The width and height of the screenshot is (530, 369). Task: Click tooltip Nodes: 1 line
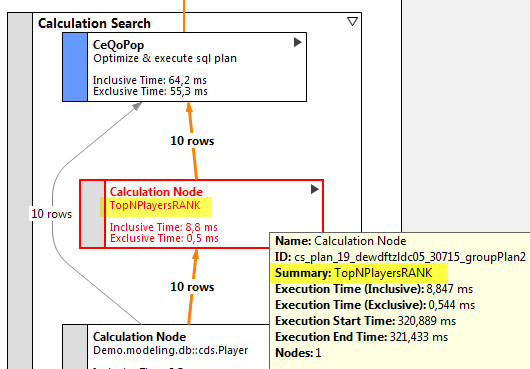[x=298, y=353]
